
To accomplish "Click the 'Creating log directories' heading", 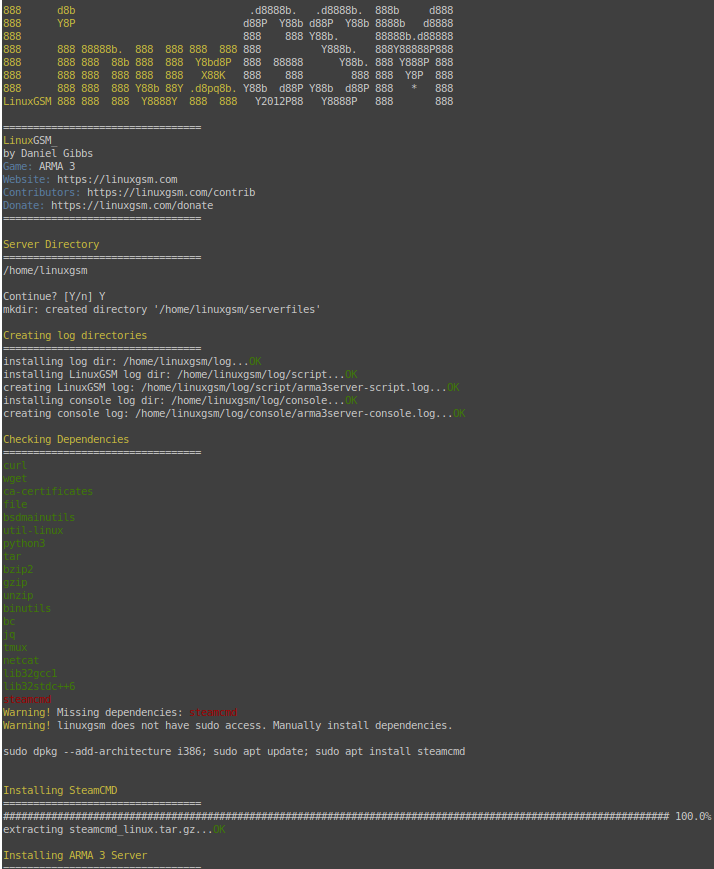I will 75,335.
